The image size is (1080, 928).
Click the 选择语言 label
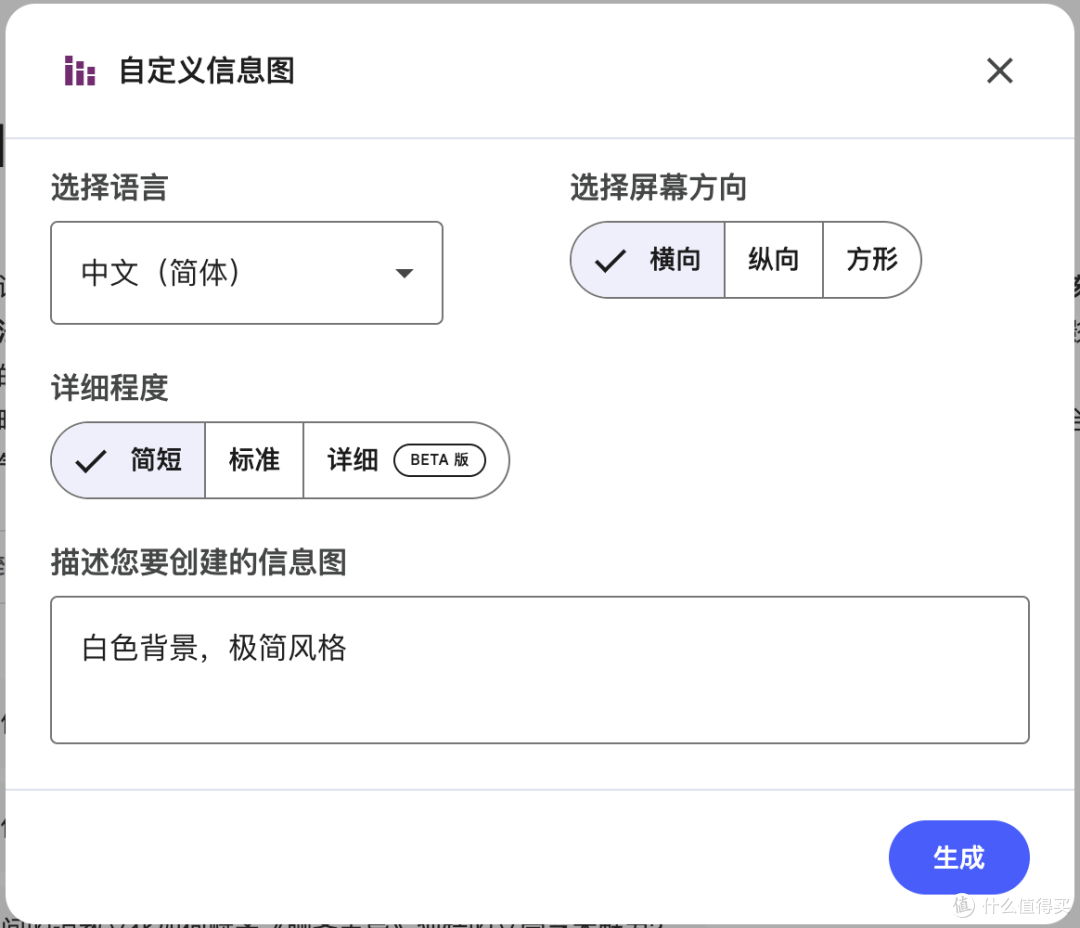(x=110, y=187)
